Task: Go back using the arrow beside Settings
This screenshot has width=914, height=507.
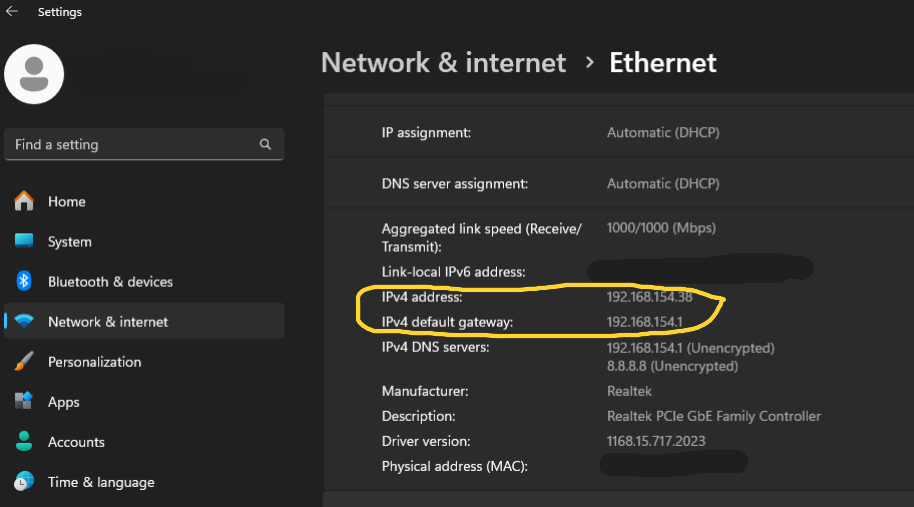Action: click(12, 12)
